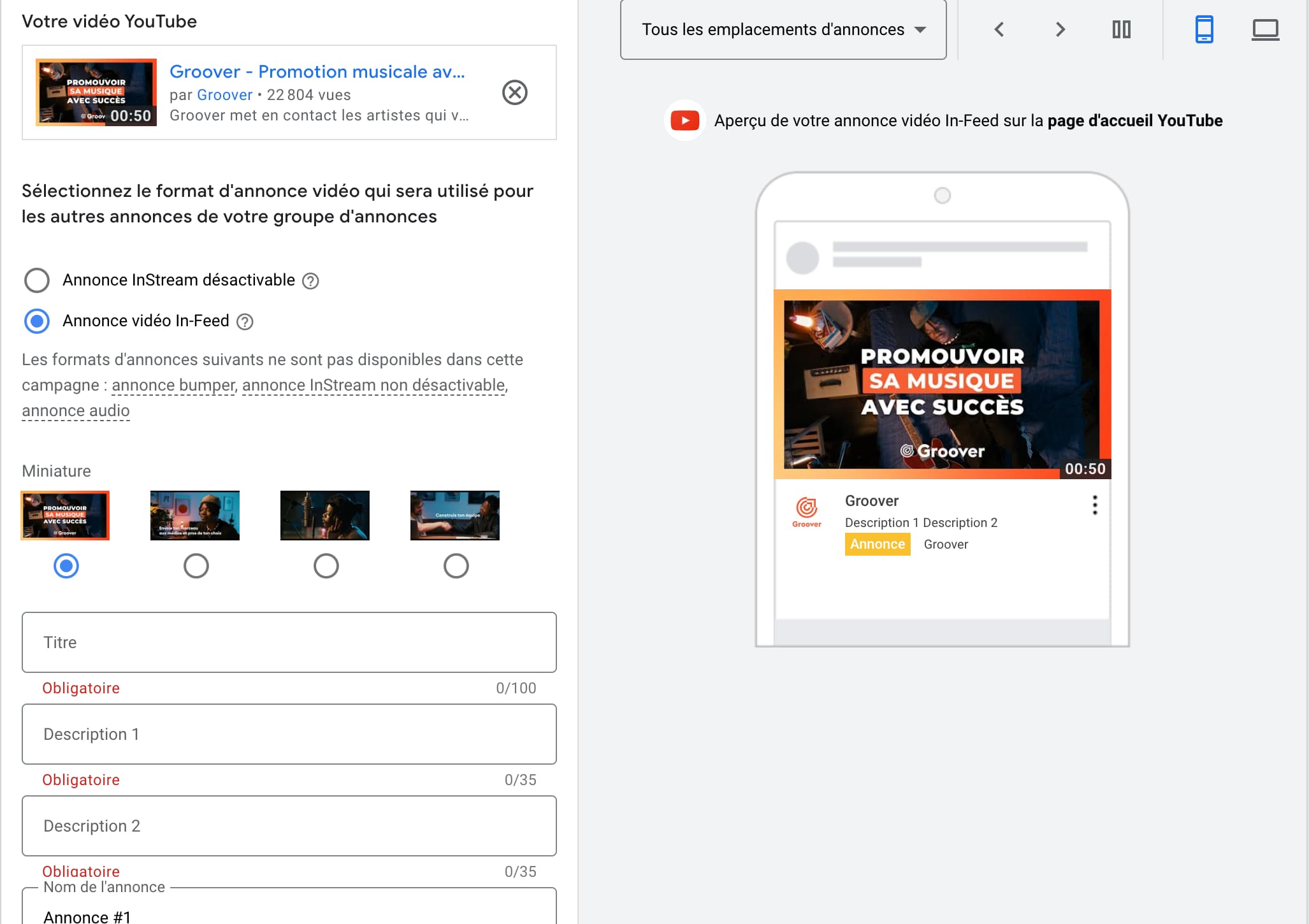This screenshot has width=1309, height=924.
Task: Select Annonce InStream désactivable radio option
Action: click(37, 280)
